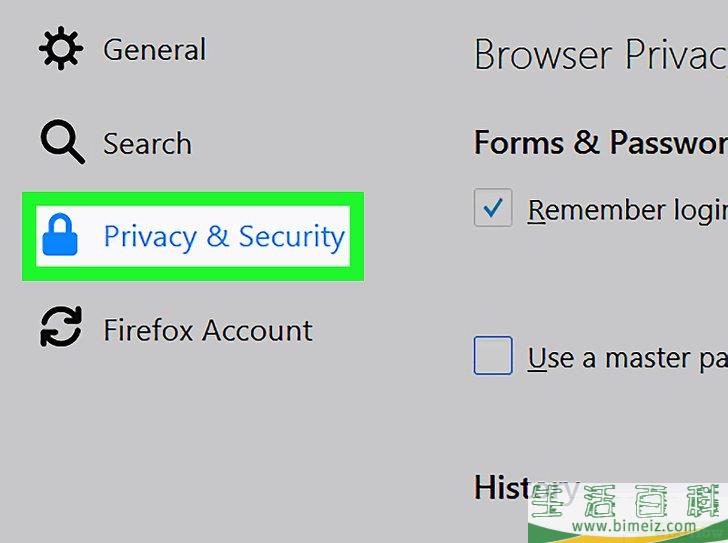728x543 pixels.
Task: Uncheck the Remember logins checkbox
Action: click(493, 207)
